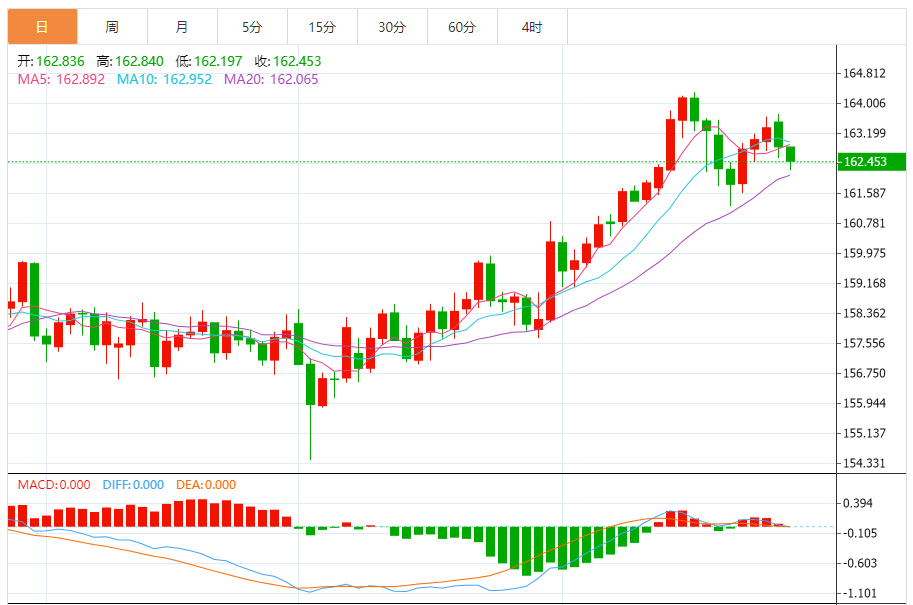Viewport: 913px width, 605px height.
Task: Click the DEA:0.000 indicator label
Action: 206,484
